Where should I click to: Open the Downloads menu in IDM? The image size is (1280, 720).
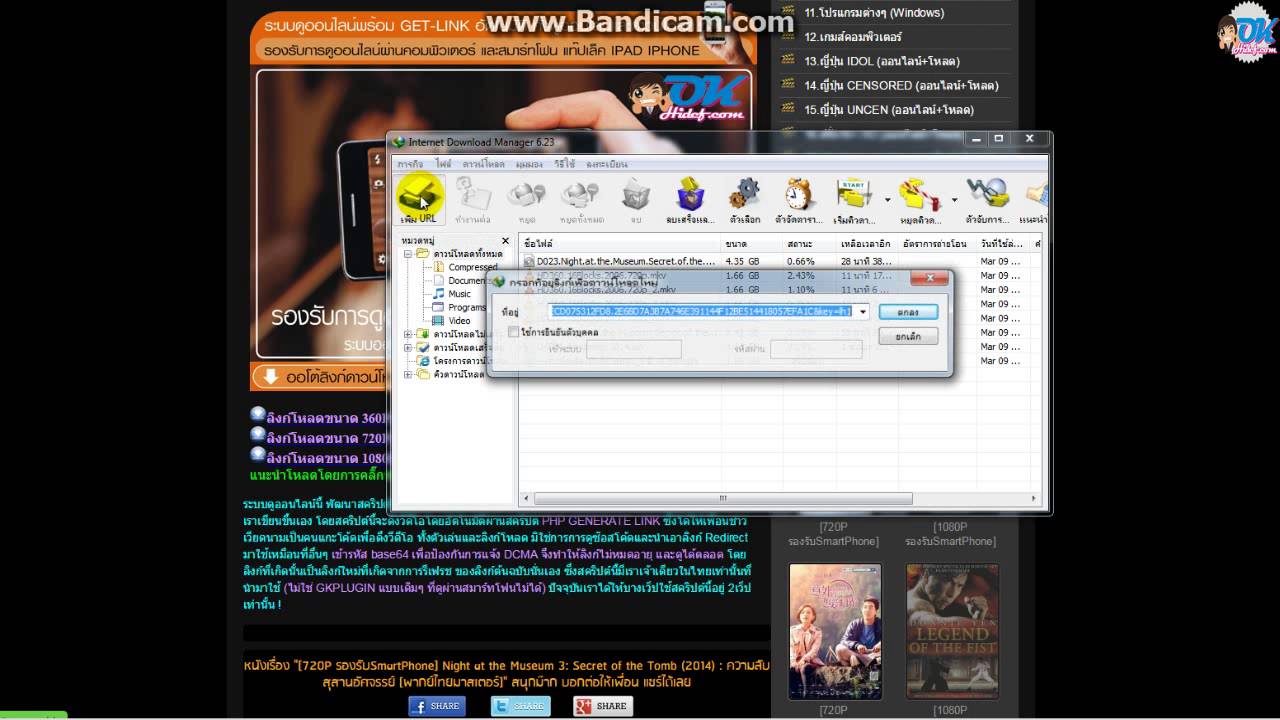(x=484, y=164)
